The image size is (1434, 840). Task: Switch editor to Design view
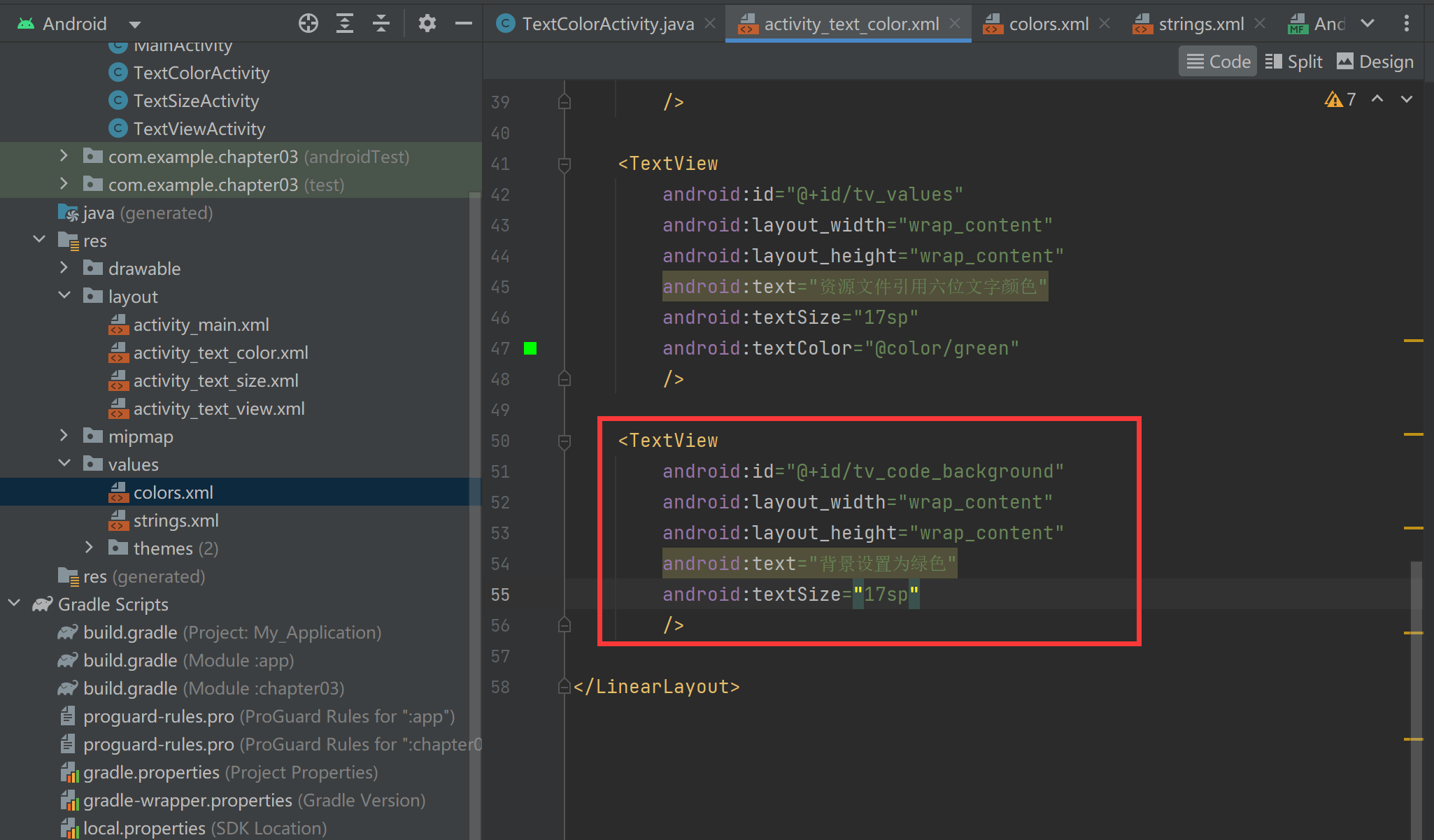tap(1375, 62)
